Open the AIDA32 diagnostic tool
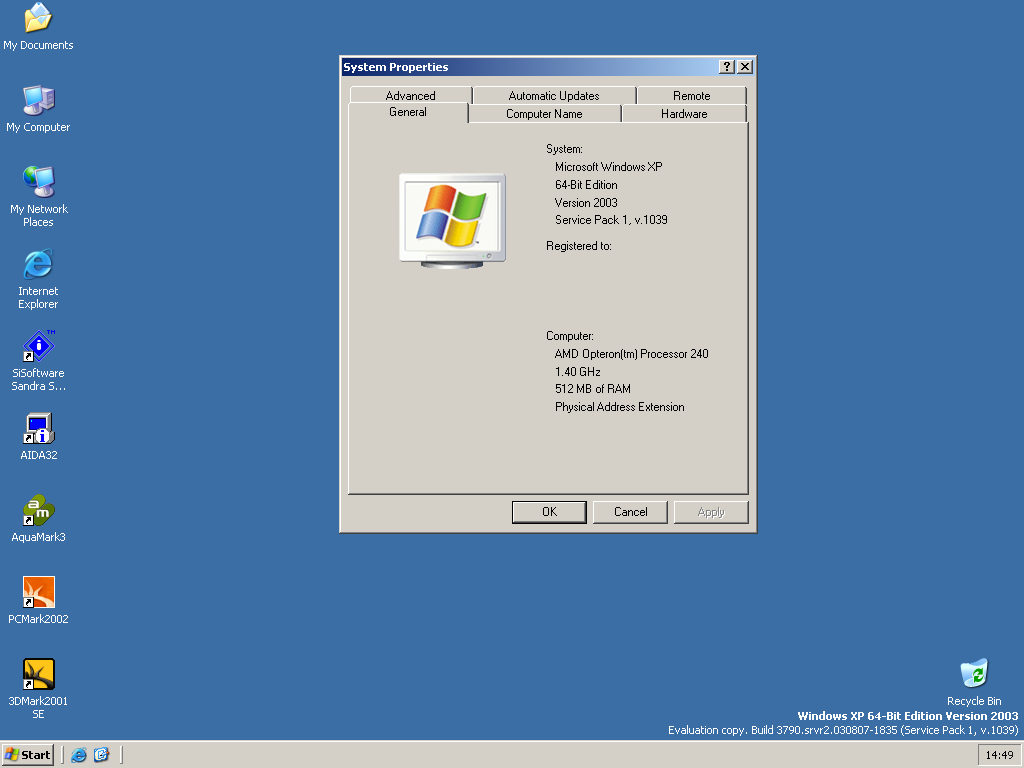 [38, 428]
